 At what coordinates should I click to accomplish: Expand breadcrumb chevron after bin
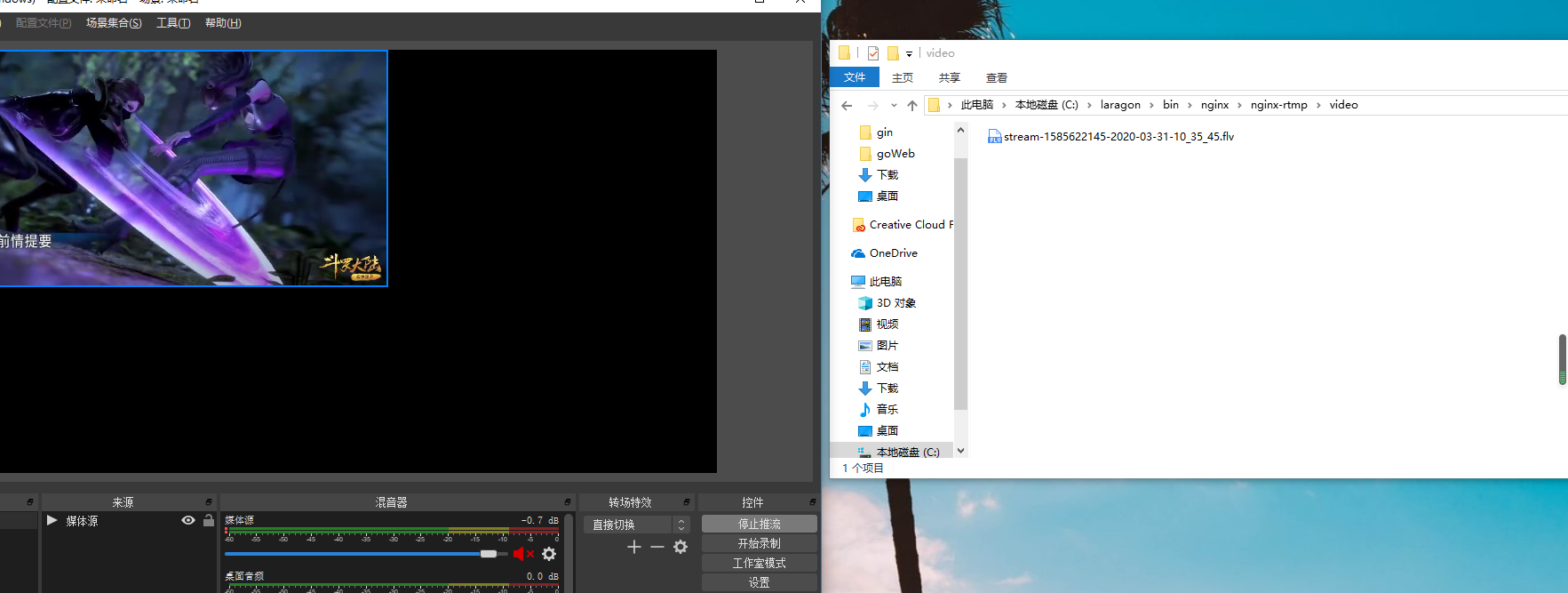click(1190, 105)
